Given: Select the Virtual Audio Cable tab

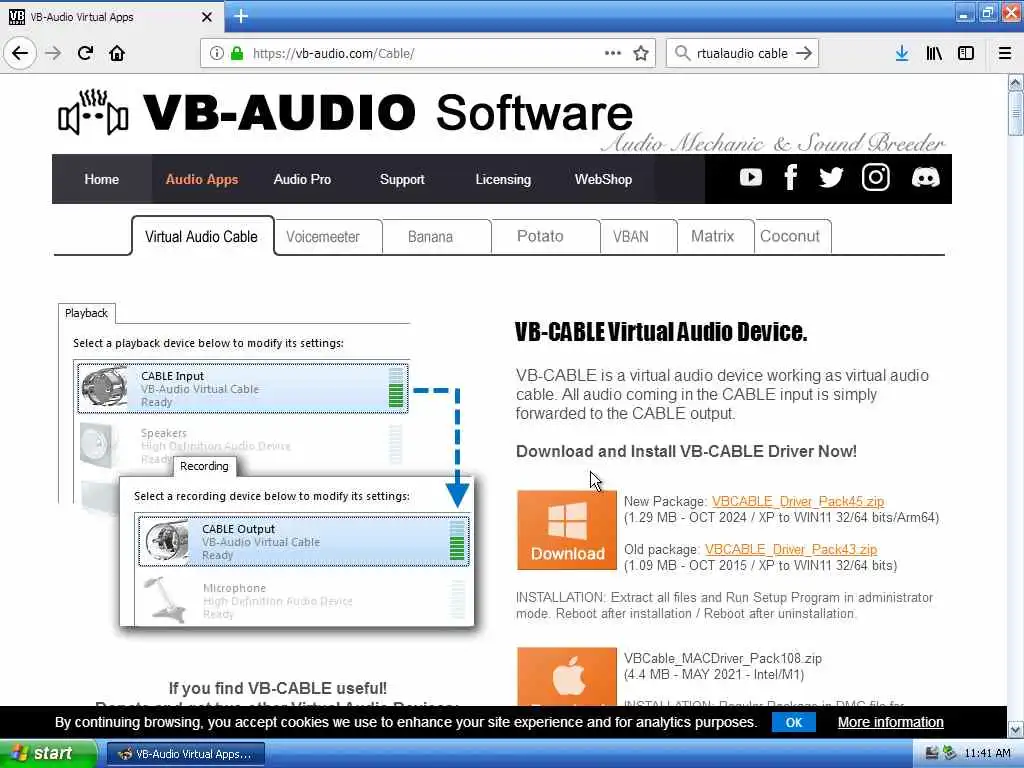Looking at the screenshot, I should (x=202, y=236).
